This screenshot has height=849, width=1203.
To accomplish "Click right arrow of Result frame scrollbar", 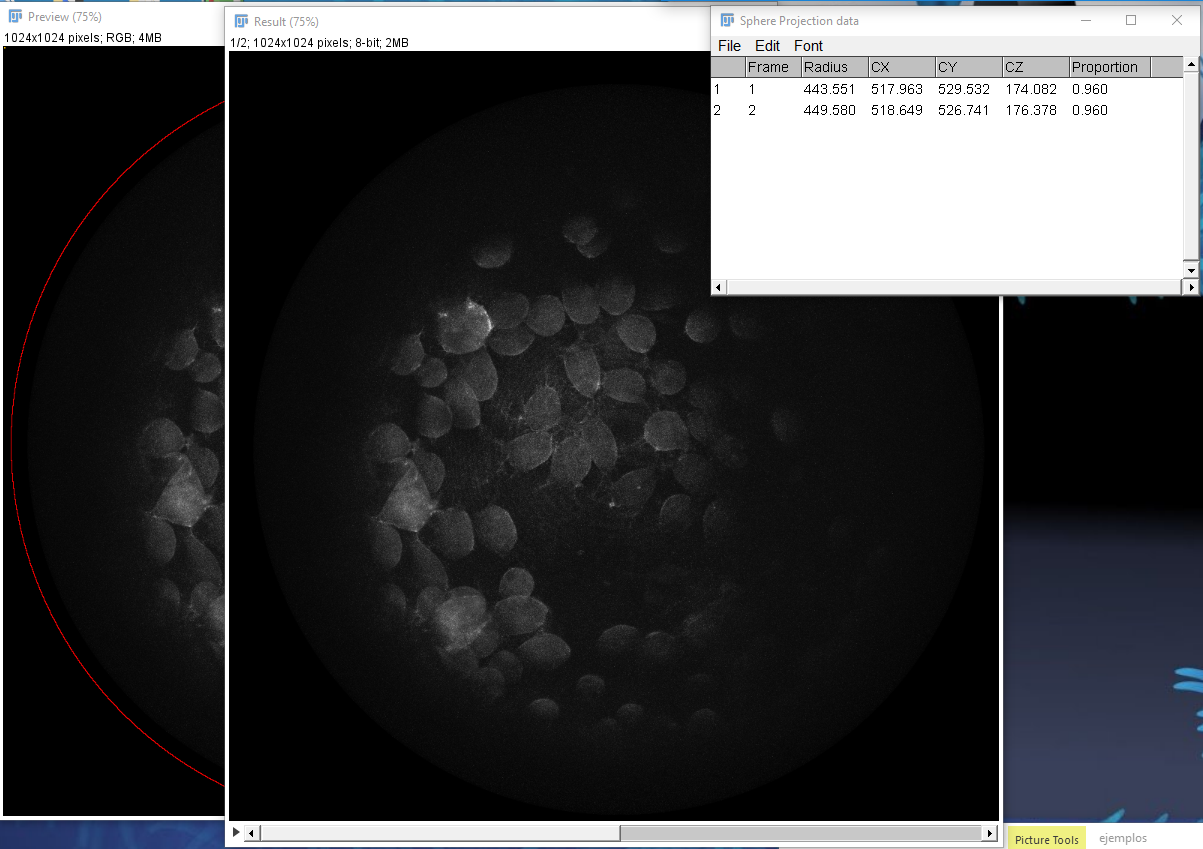I will point(990,833).
